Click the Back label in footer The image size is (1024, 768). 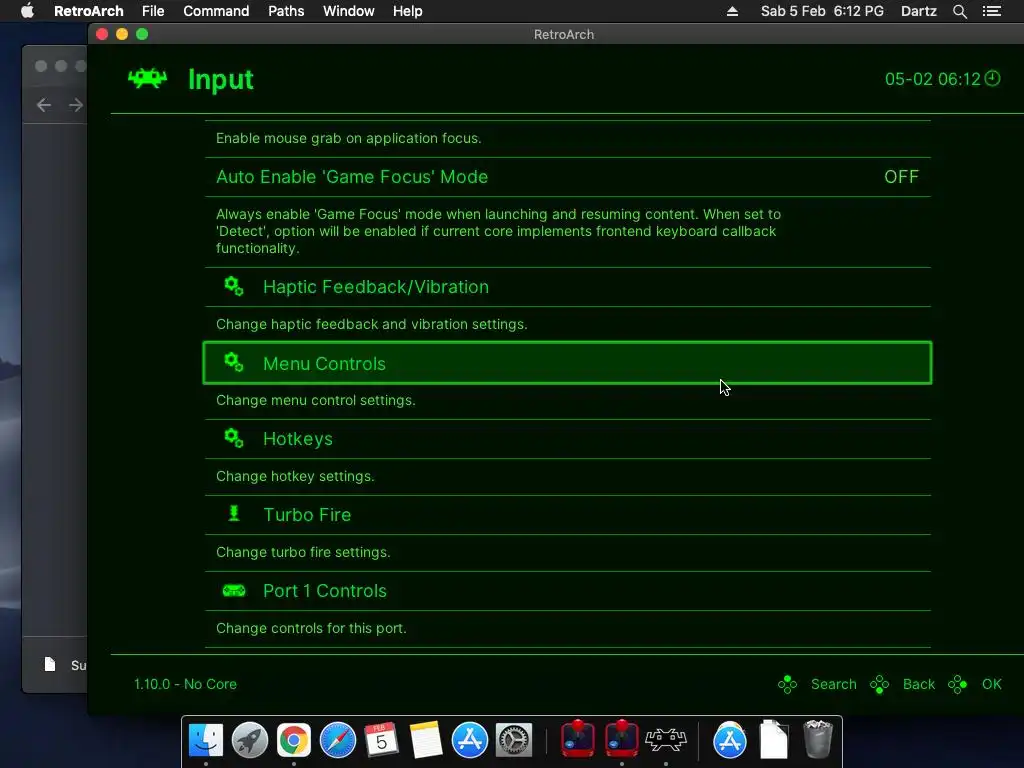pyautogui.click(x=918, y=684)
